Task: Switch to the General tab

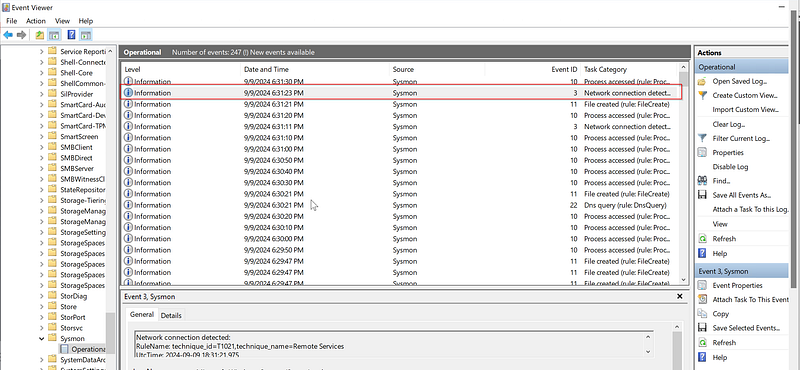Action: click(x=142, y=314)
